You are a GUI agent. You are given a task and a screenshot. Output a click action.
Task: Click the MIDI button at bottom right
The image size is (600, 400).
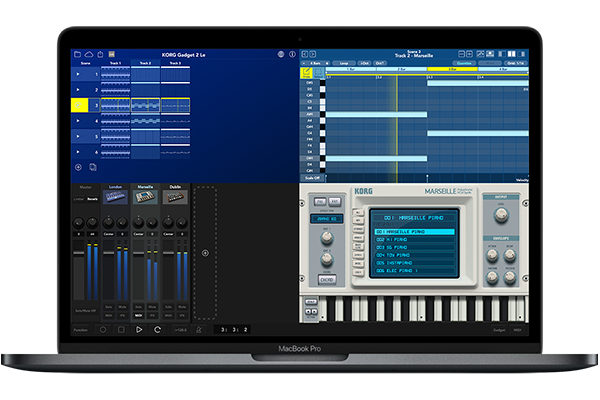[517, 330]
